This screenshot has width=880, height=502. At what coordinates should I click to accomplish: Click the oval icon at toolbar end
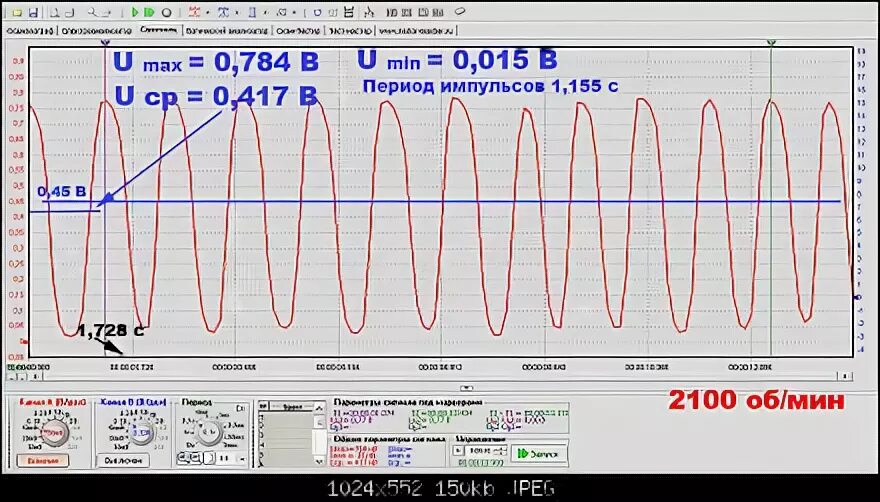(x=460, y=11)
